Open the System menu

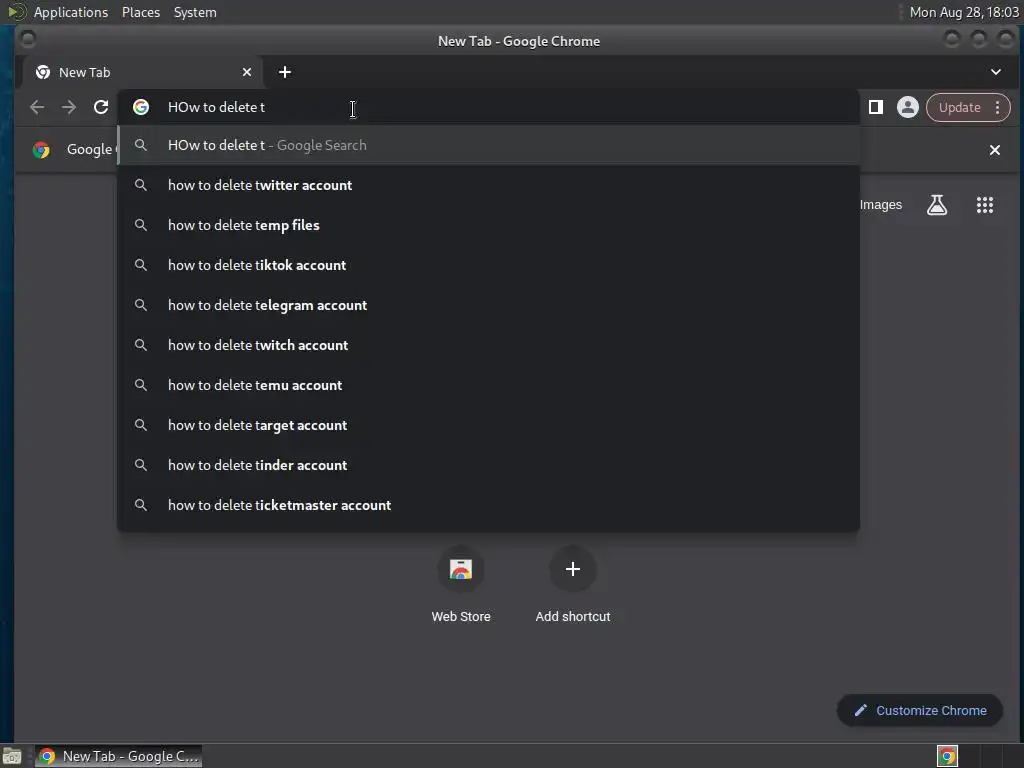(x=195, y=12)
